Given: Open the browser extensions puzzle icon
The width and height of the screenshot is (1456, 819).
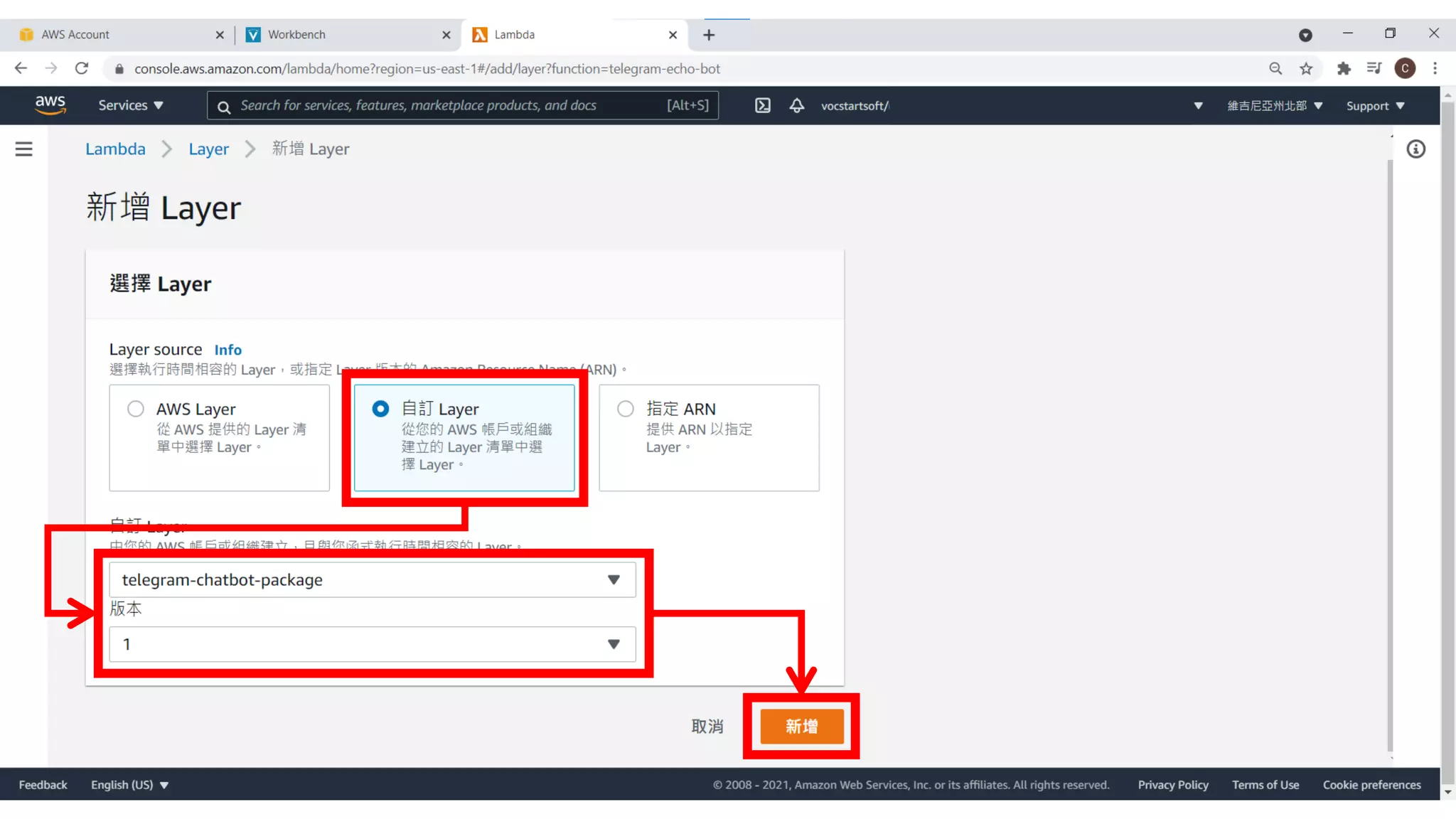Looking at the screenshot, I should [1344, 69].
